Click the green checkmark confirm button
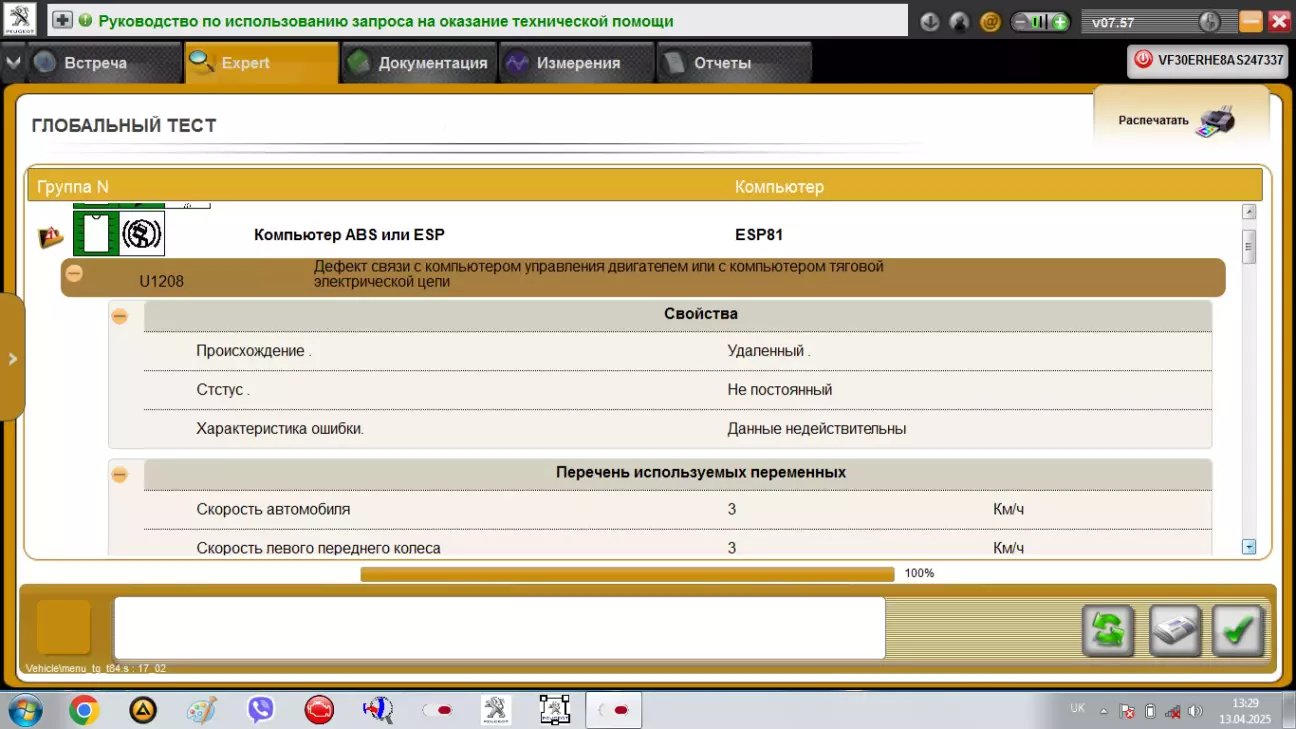Viewport: 1296px width, 729px height. click(x=1238, y=631)
